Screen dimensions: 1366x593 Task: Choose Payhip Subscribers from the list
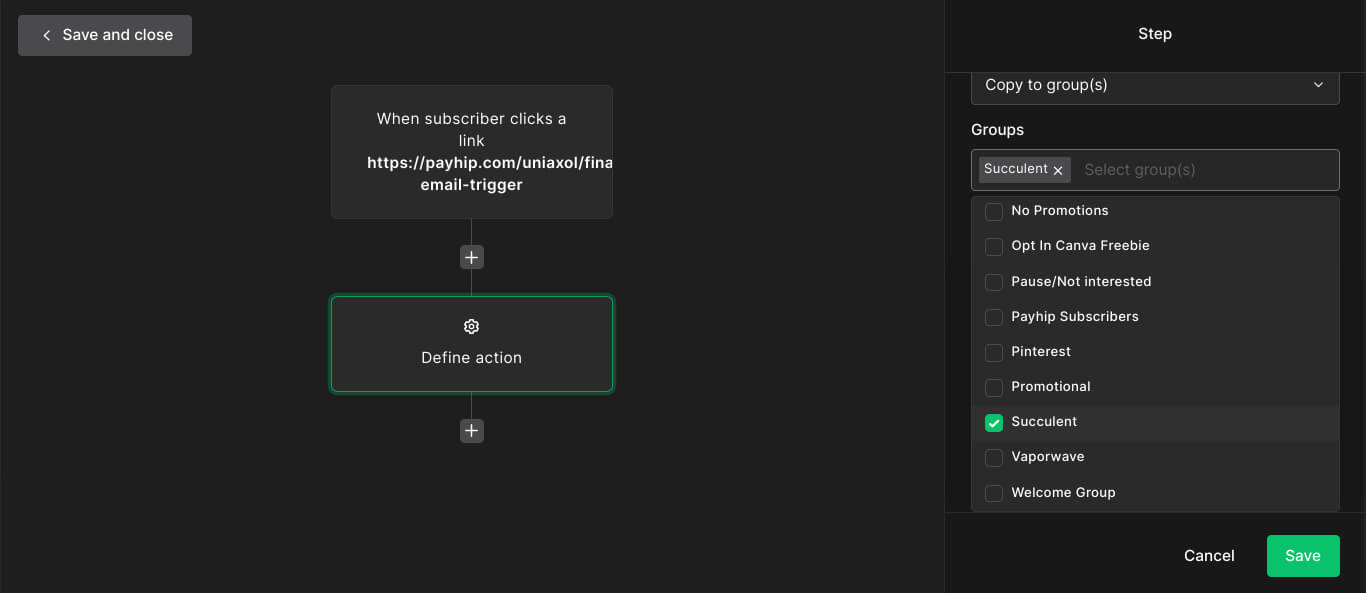point(1074,317)
